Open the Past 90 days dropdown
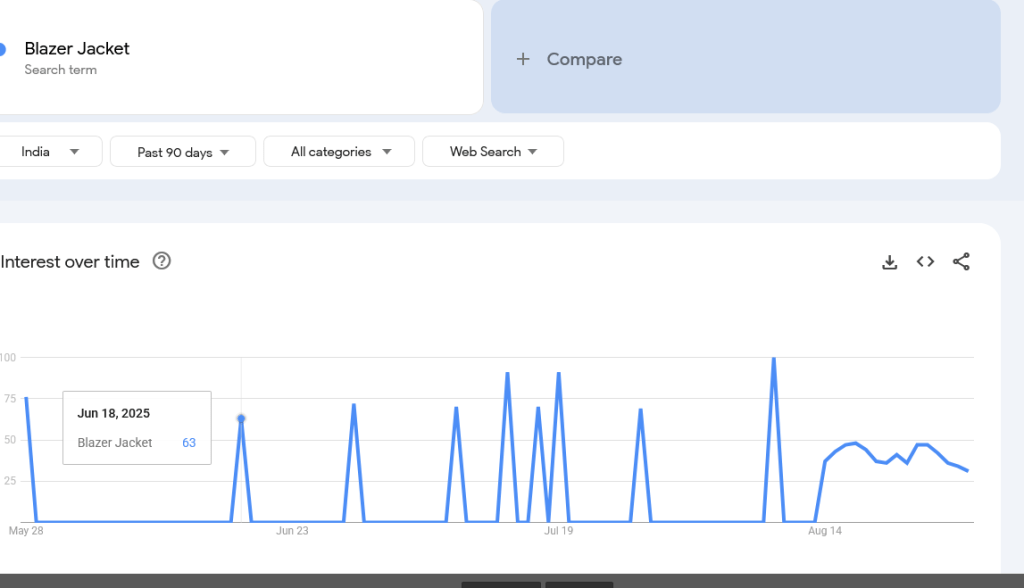This screenshot has width=1024, height=588. (183, 152)
